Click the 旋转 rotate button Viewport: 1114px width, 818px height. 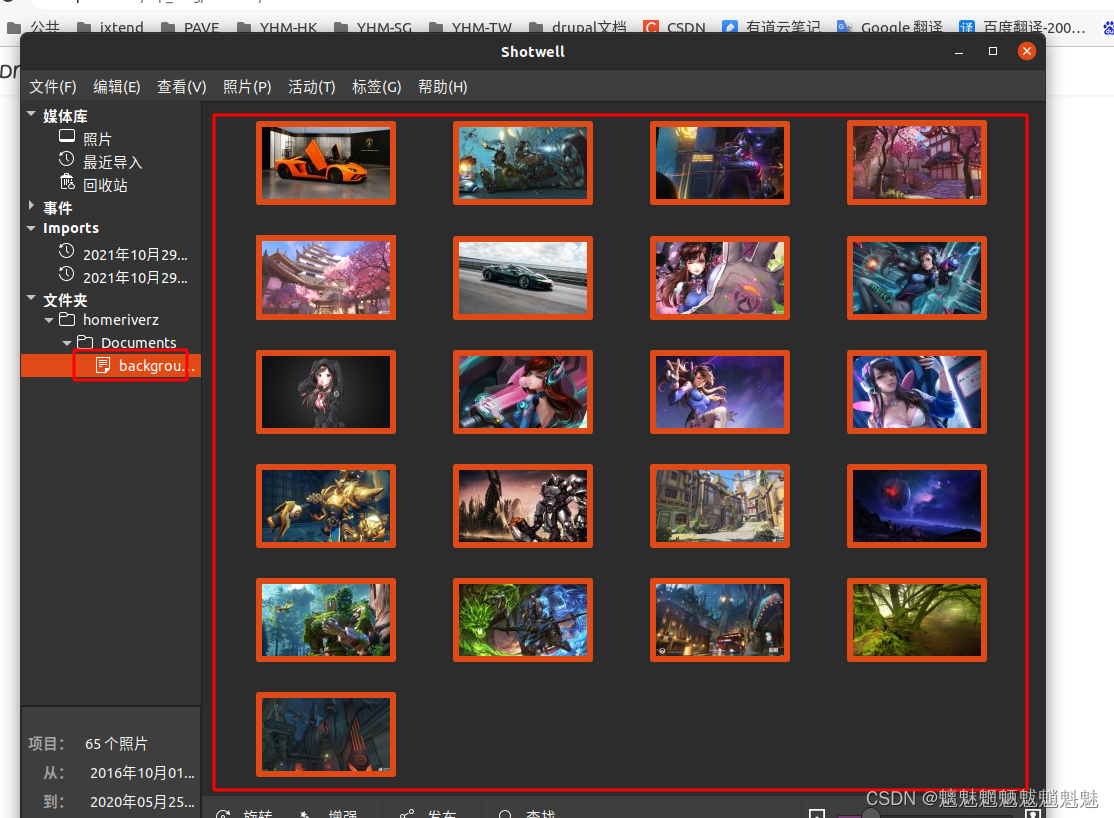244,812
